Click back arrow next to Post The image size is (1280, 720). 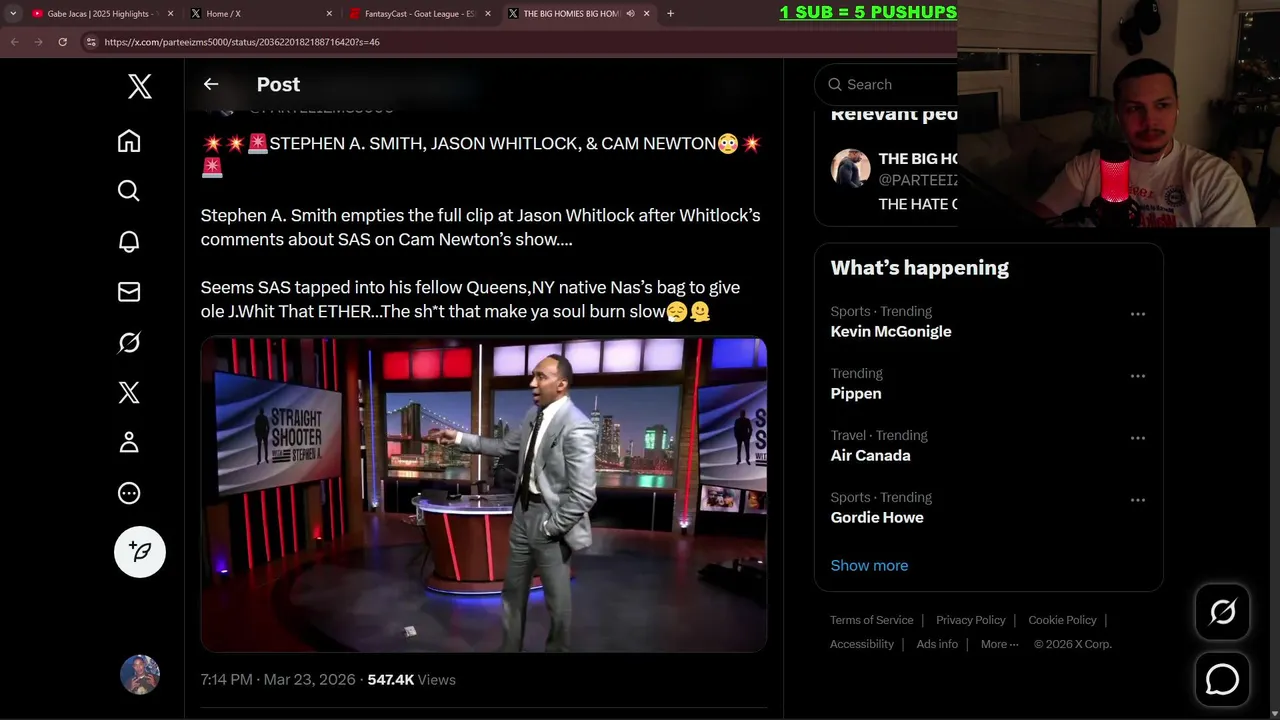(x=211, y=85)
